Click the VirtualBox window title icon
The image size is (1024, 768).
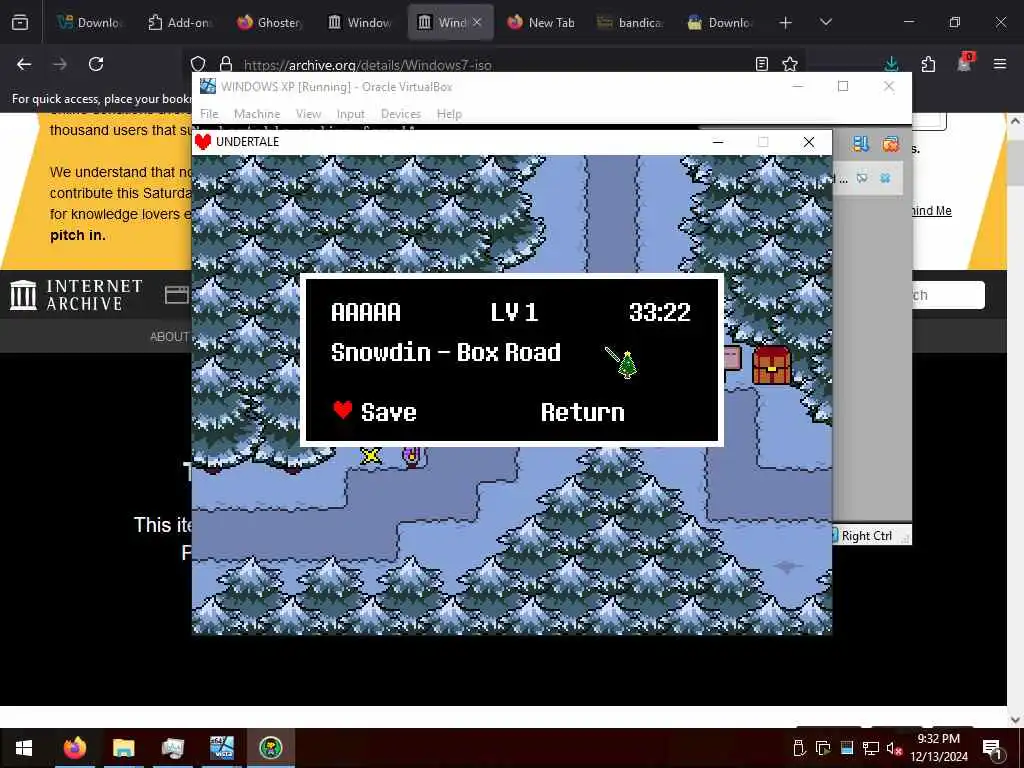pyautogui.click(x=208, y=86)
